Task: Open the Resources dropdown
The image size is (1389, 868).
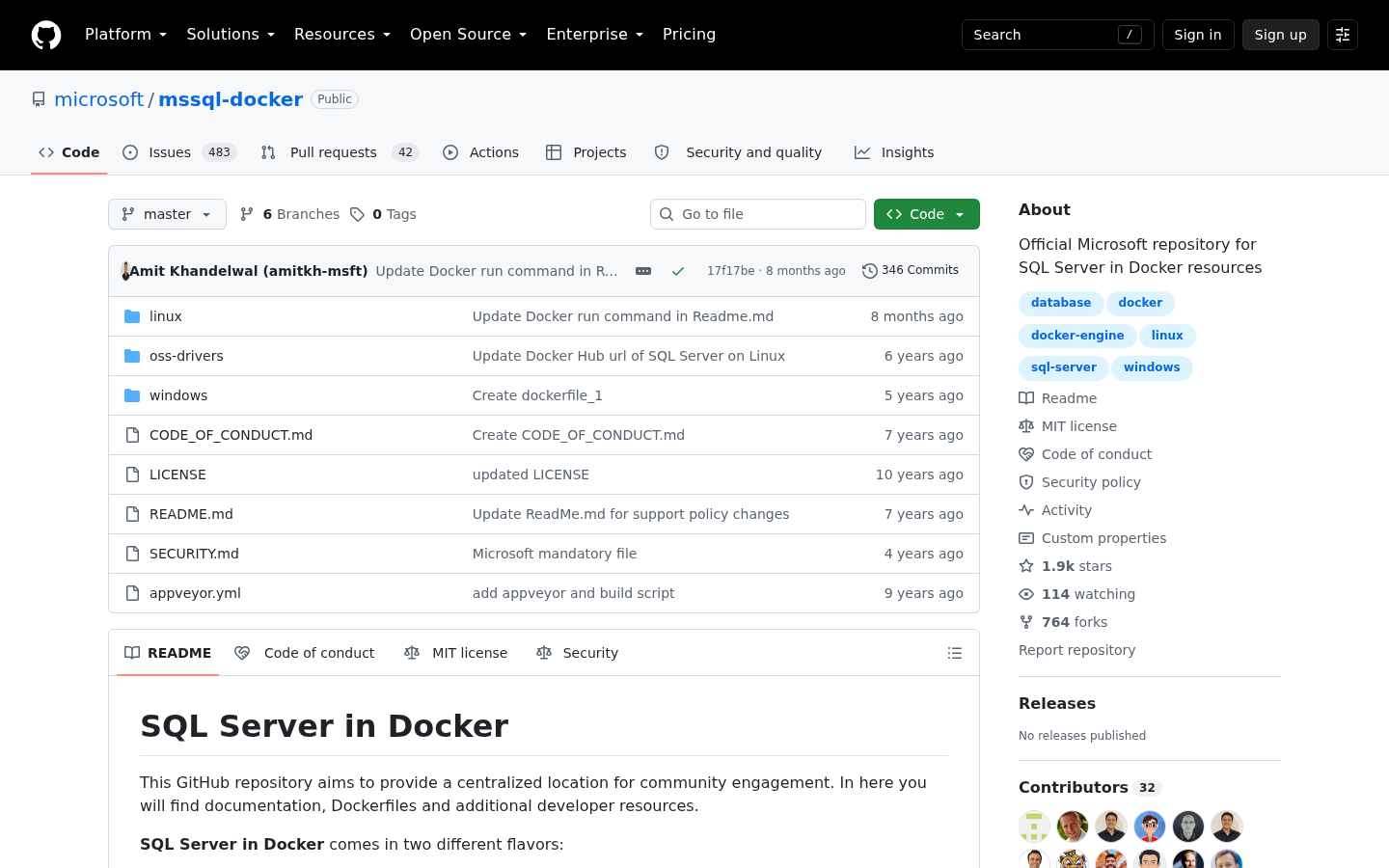Action: coord(342,35)
